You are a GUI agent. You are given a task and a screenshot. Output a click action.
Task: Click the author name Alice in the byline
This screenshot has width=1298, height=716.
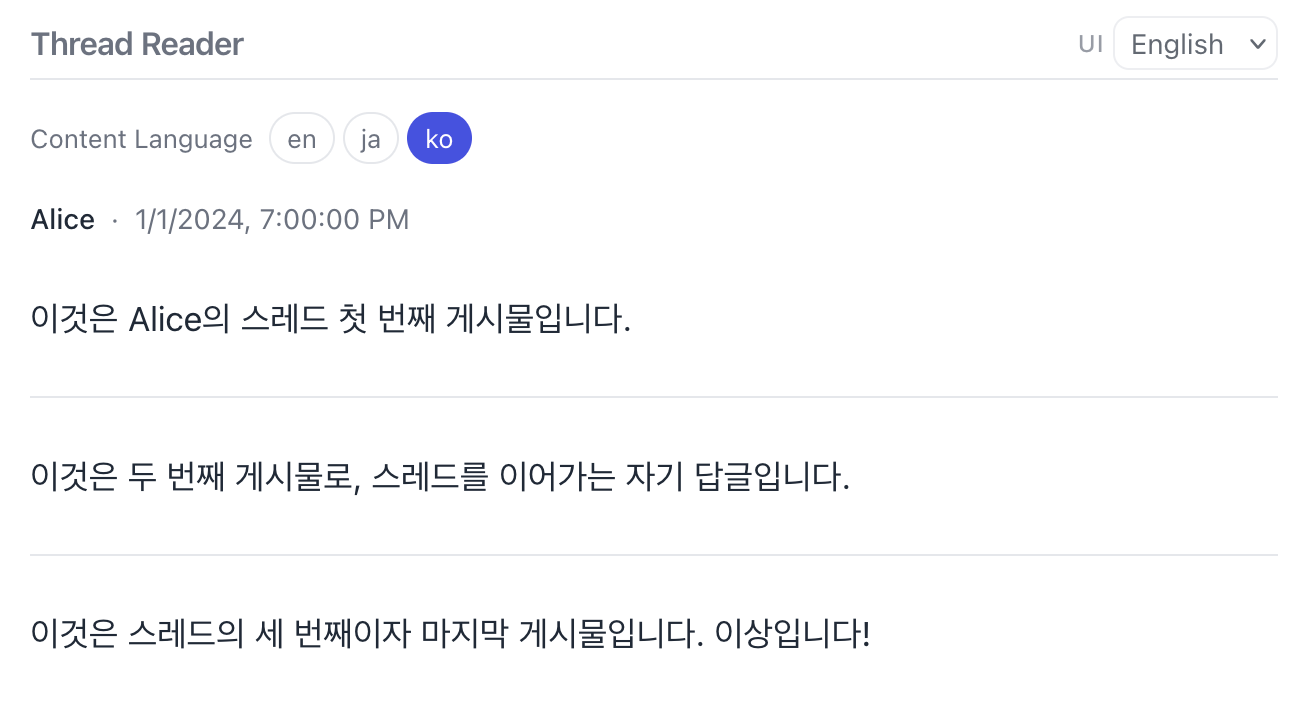click(x=63, y=220)
